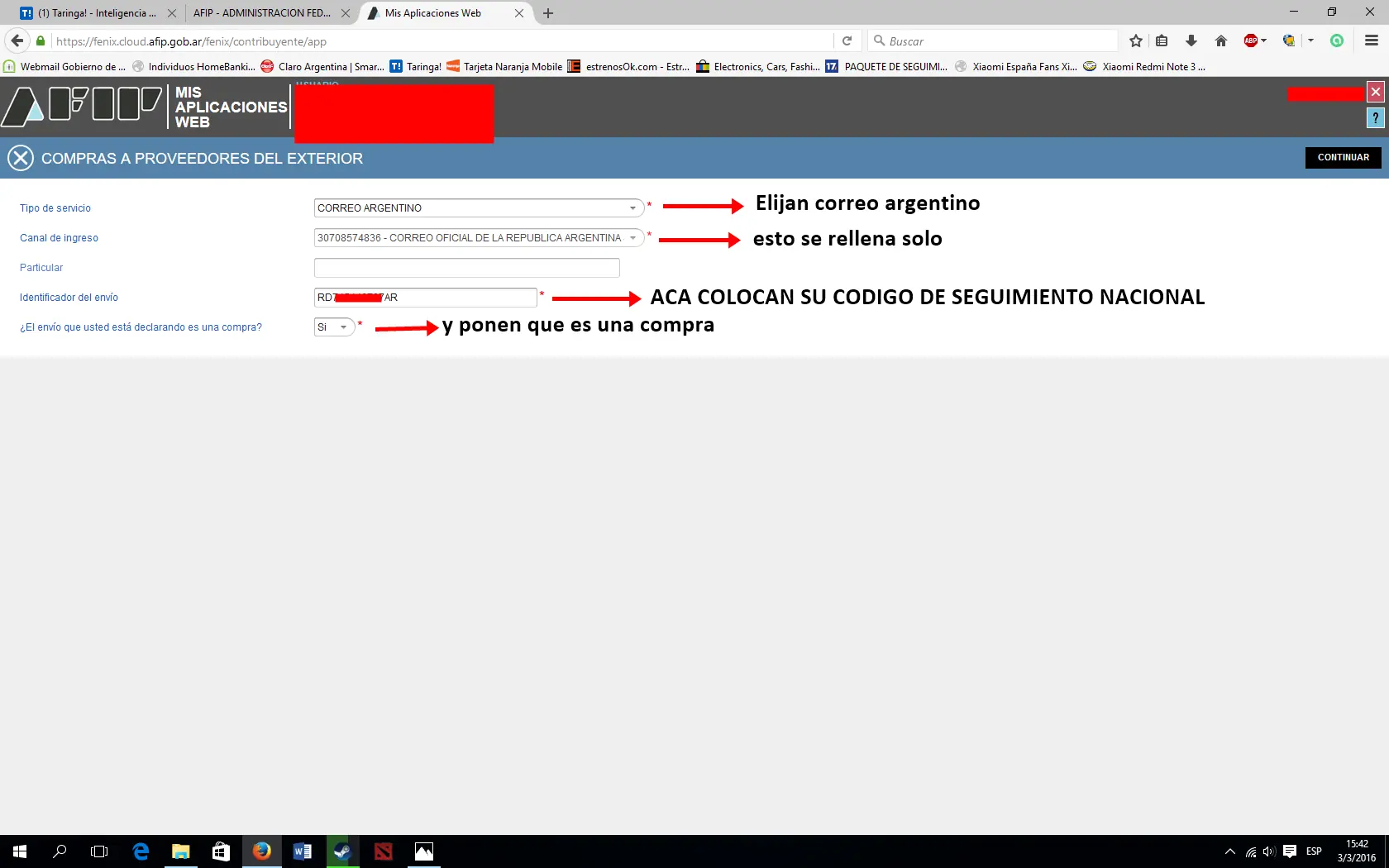Open Individuos HomeBanki bookmark
The image size is (1389, 868).
(x=193, y=67)
